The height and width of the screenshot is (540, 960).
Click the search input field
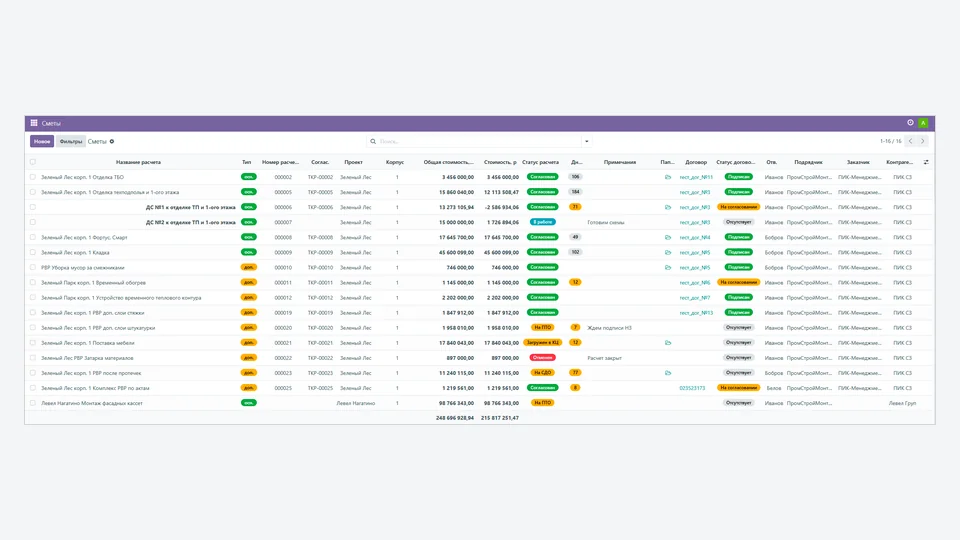[x=479, y=141]
